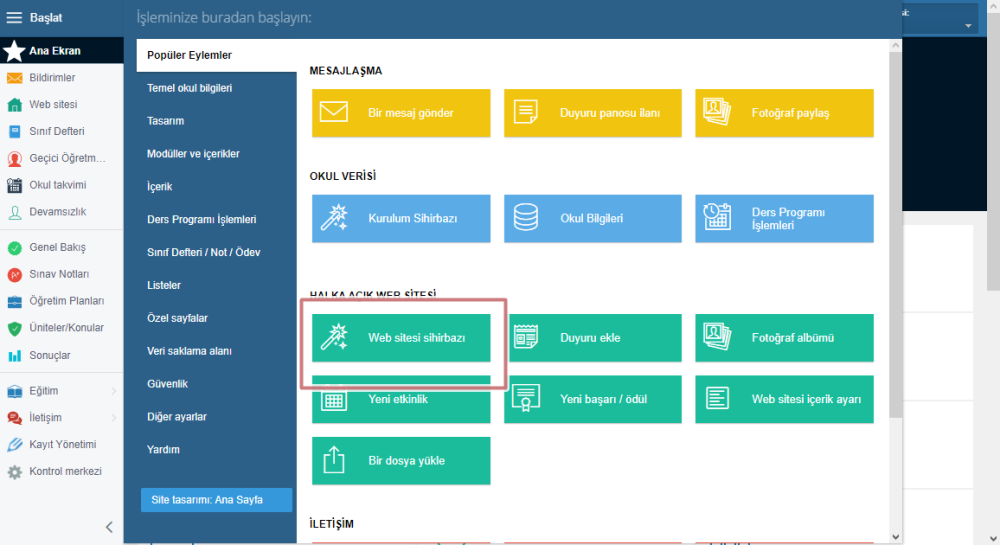Click Web sitesi içerik ayarı tile
The width and height of the screenshot is (1000, 545).
point(784,399)
